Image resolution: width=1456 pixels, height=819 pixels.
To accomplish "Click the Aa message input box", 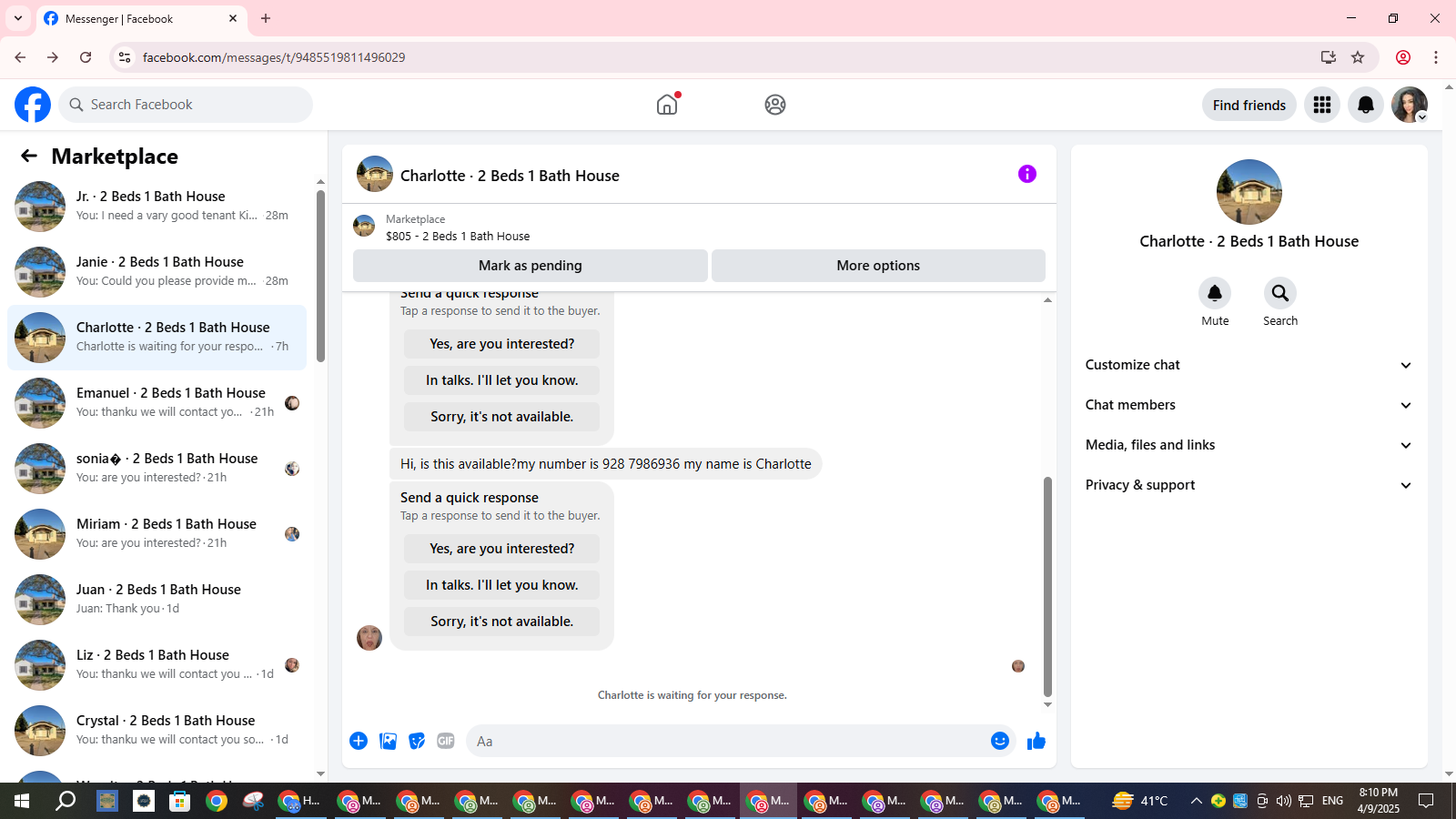I will pyautogui.click(x=728, y=741).
